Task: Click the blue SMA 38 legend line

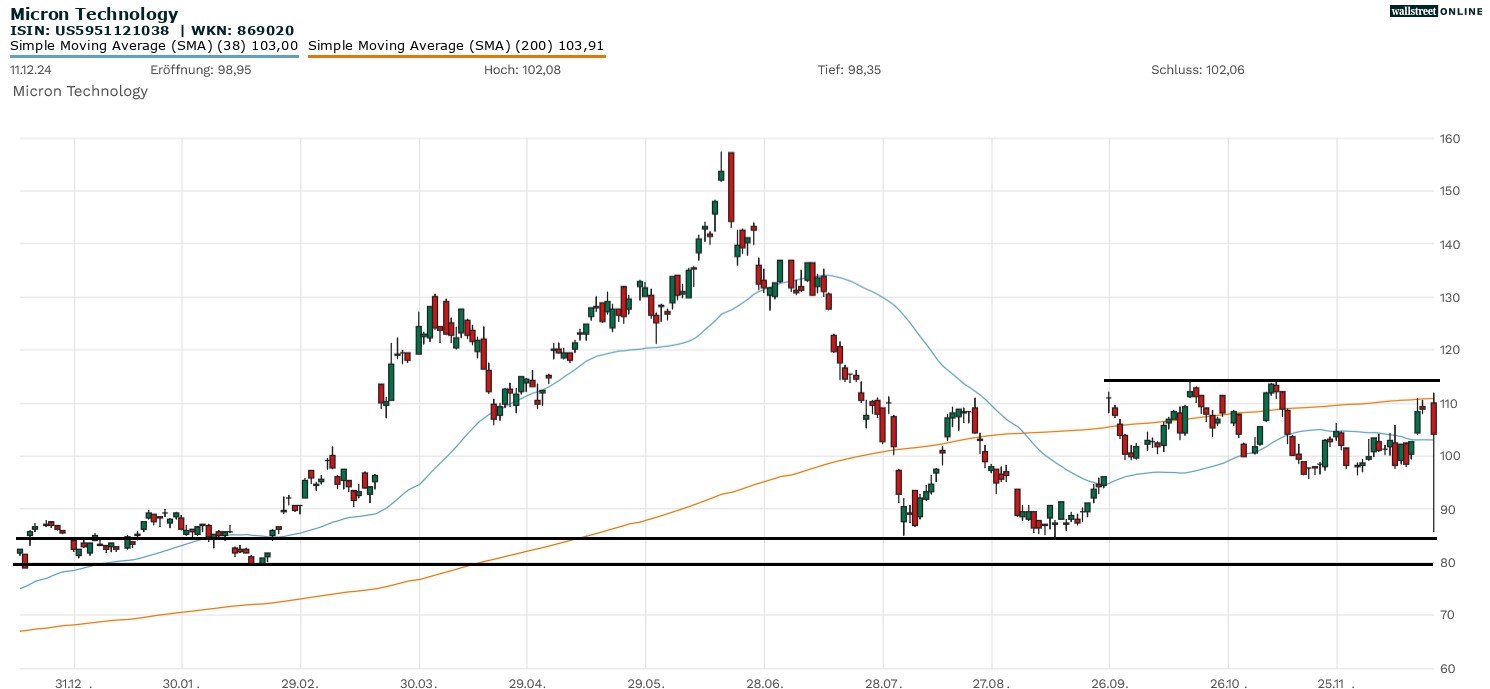Action: (x=154, y=56)
